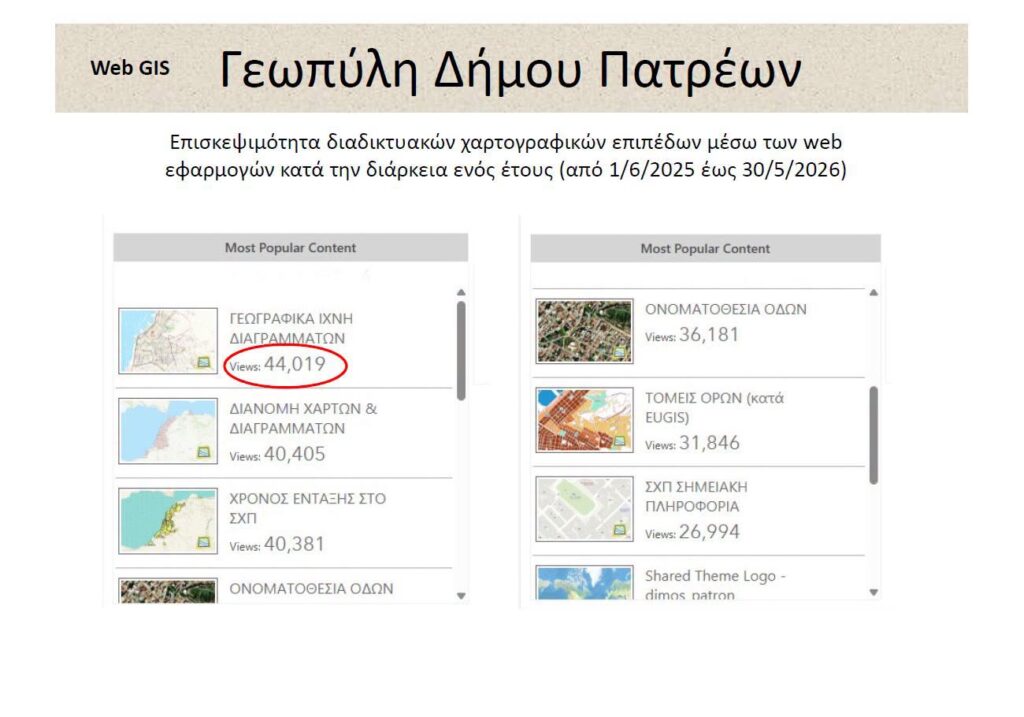Open Shared Theme Logo - dimos_patron title
Viewport: 1024px width, 717px height.
(x=715, y=585)
